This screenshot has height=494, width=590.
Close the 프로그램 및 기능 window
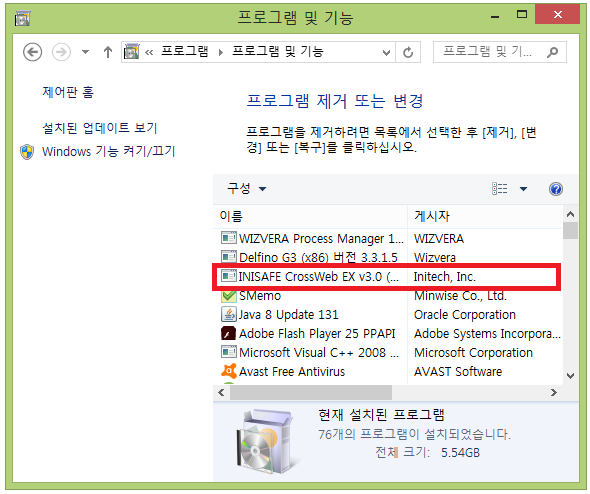[x=558, y=15]
